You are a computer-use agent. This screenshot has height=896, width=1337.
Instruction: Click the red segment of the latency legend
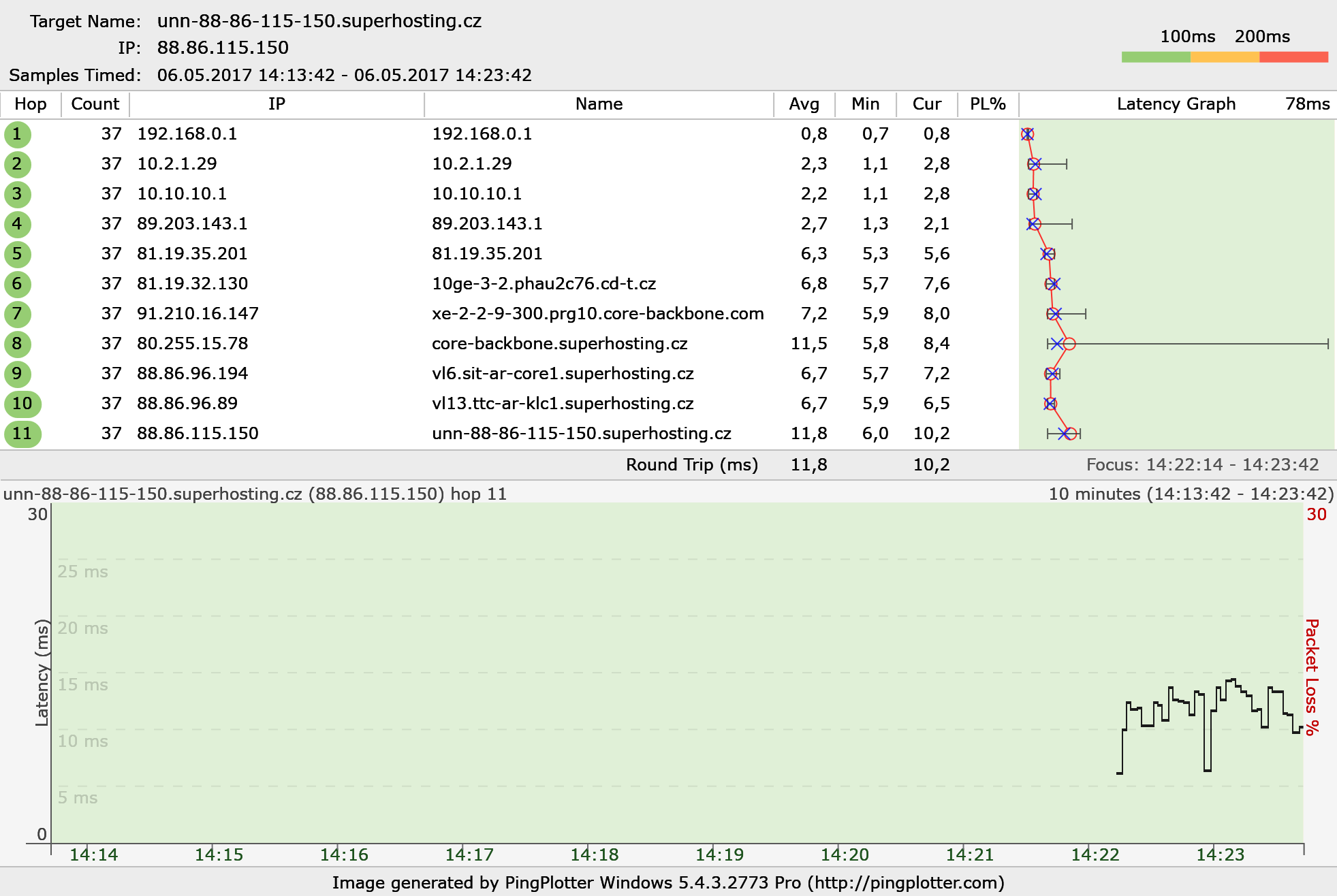tap(1293, 57)
